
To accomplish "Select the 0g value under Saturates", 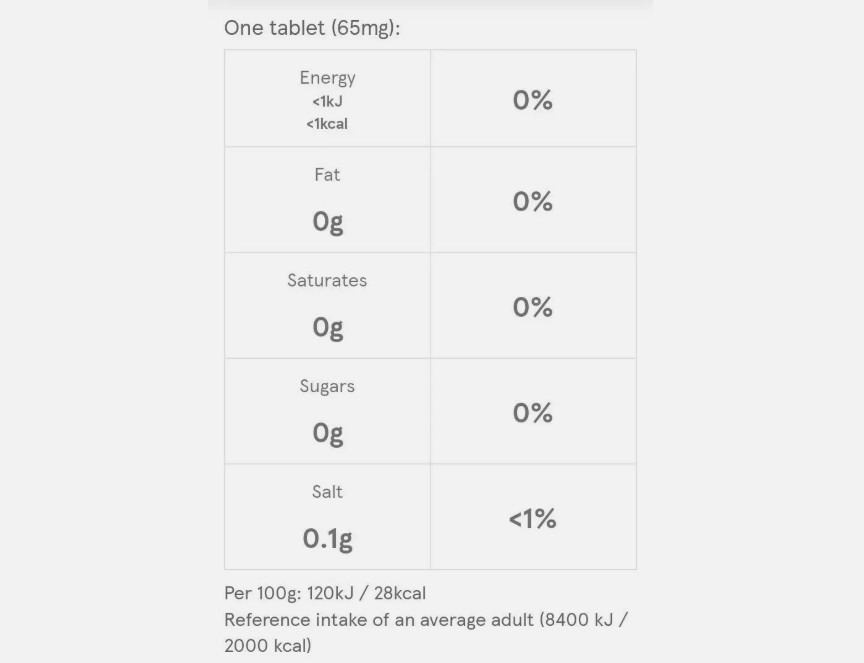I will tap(327, 327).
